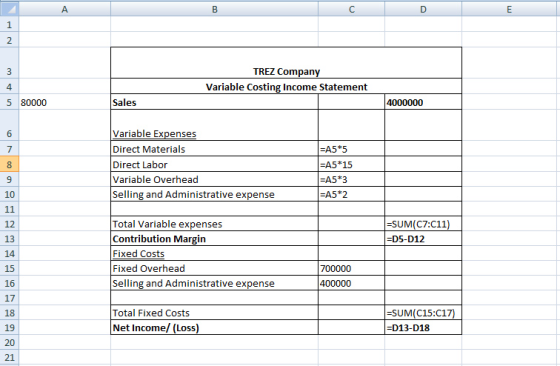
Task: Select the Net Income/ (Loss) cell
Action: click(214, 327)
